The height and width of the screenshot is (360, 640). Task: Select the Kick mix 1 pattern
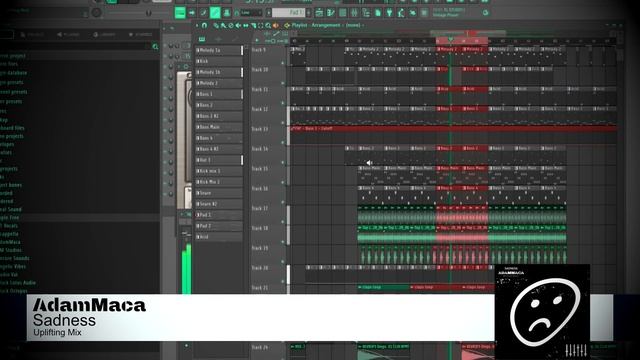coord(219,171)
